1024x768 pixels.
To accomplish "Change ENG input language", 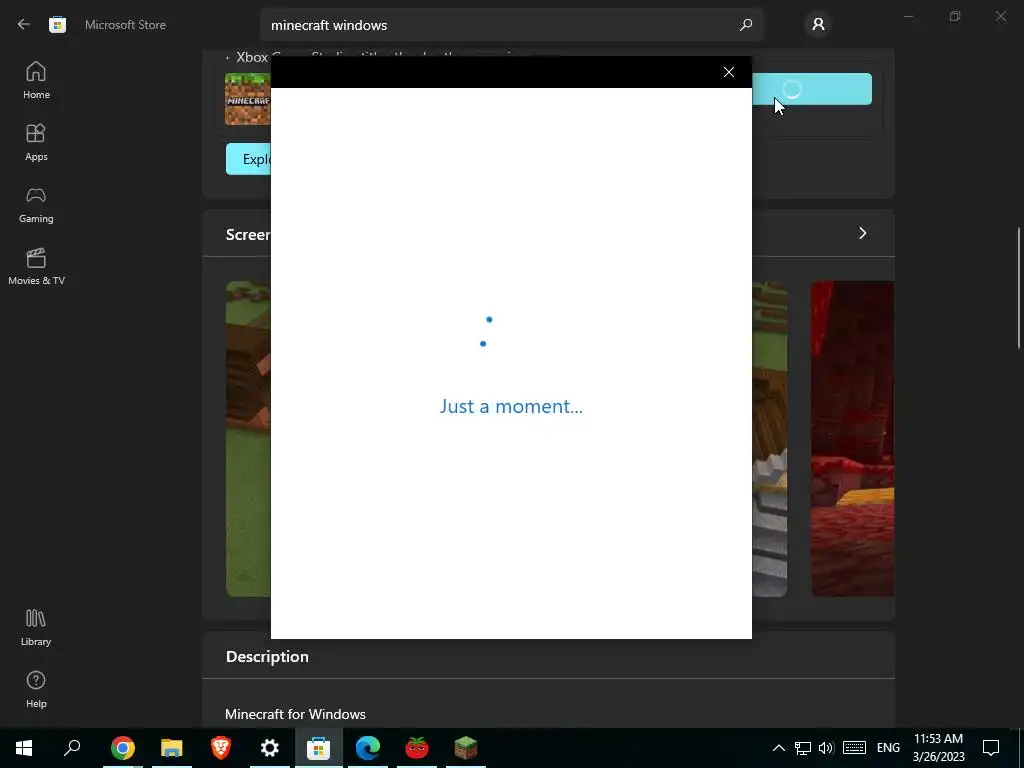I will click(888, 748).
